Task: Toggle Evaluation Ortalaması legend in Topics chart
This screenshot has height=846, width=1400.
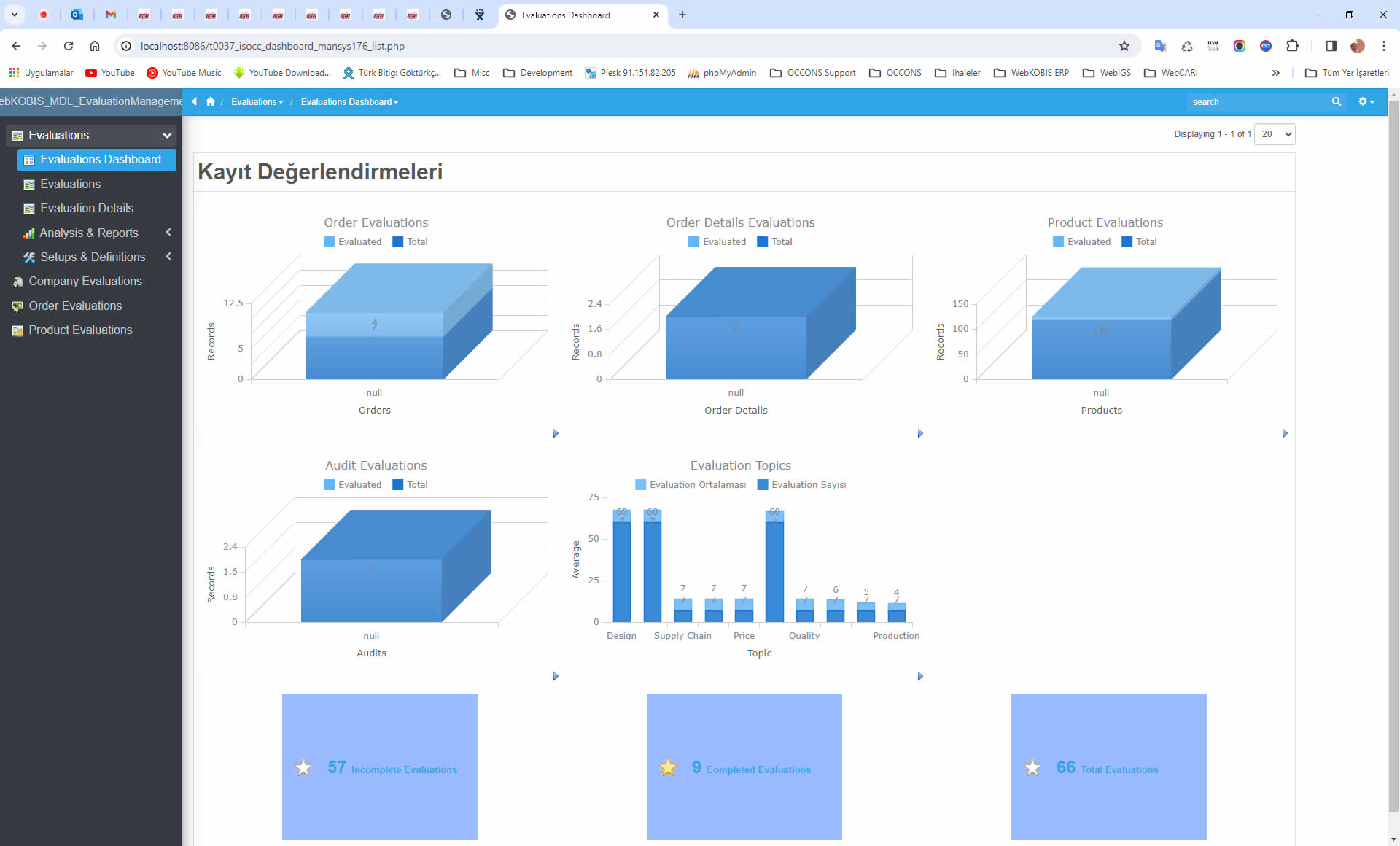Action: pyautogui.click(x=691, y=485)
